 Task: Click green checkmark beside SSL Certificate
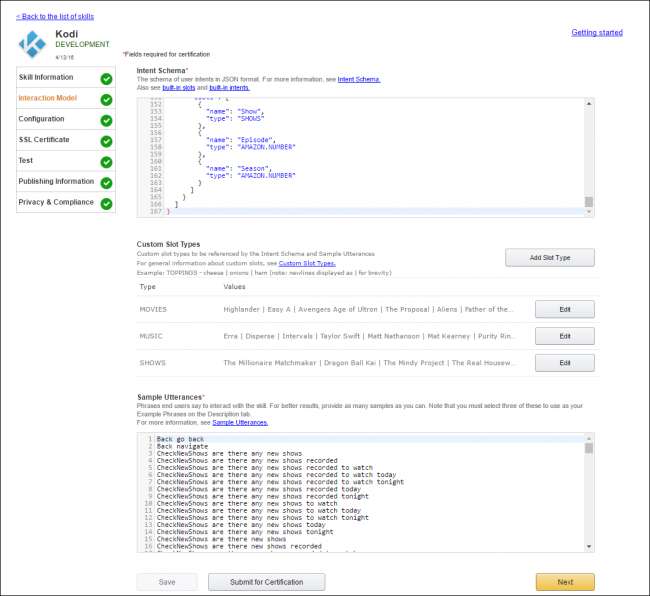point(106,140)
